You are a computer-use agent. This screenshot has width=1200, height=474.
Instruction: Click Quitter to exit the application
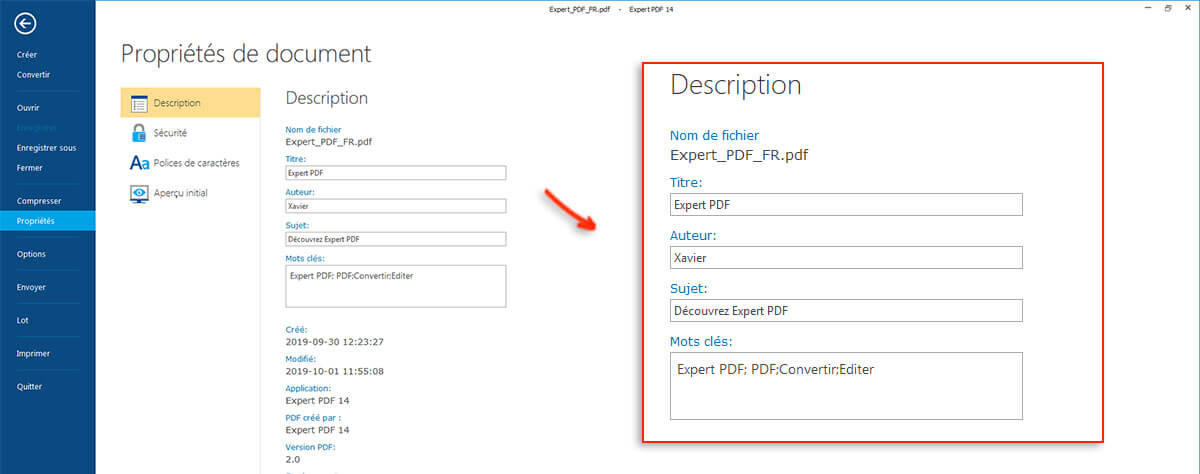30,386
